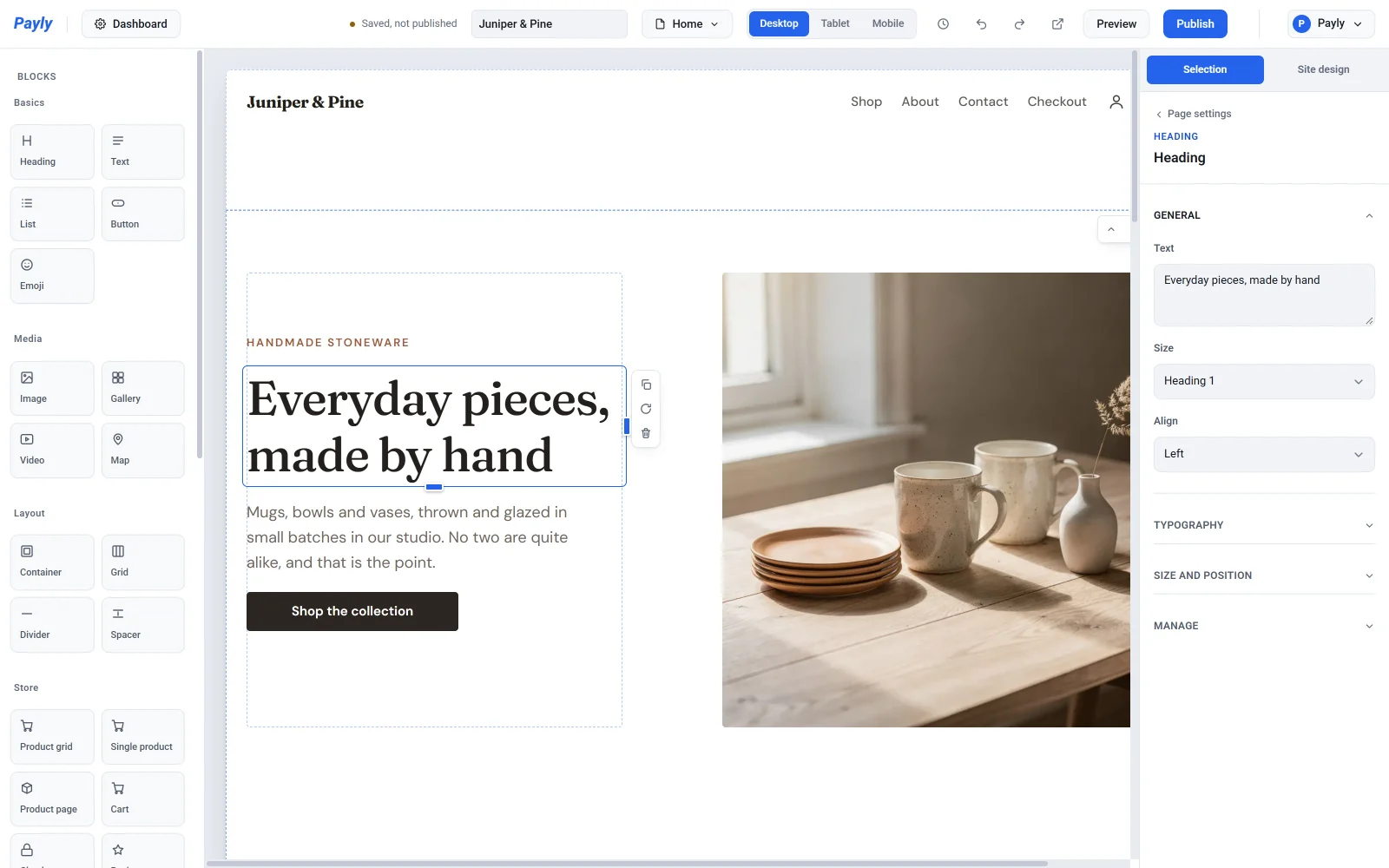
Task: Add a Text block
Action: click(142, 152)
